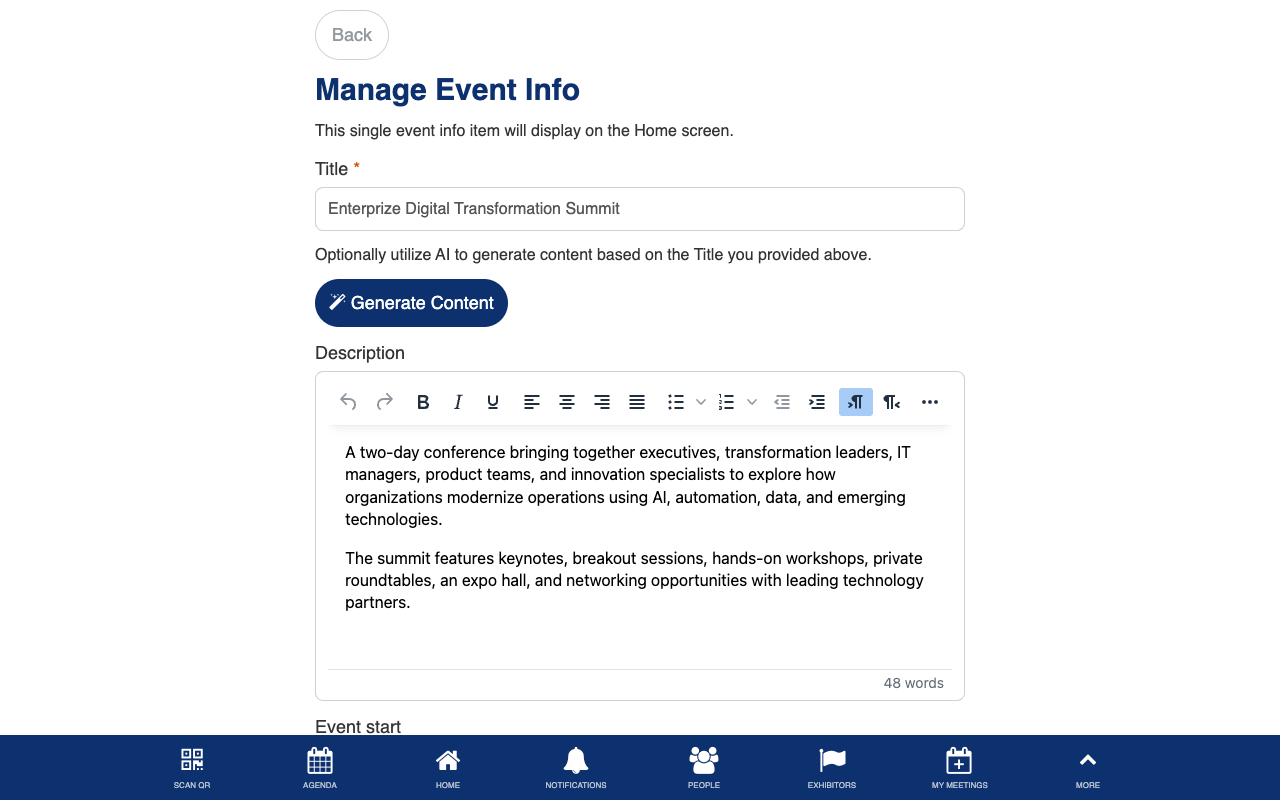Toggle underline formatting
This screenshot has height=800, width=1280.
pos(493,402)
